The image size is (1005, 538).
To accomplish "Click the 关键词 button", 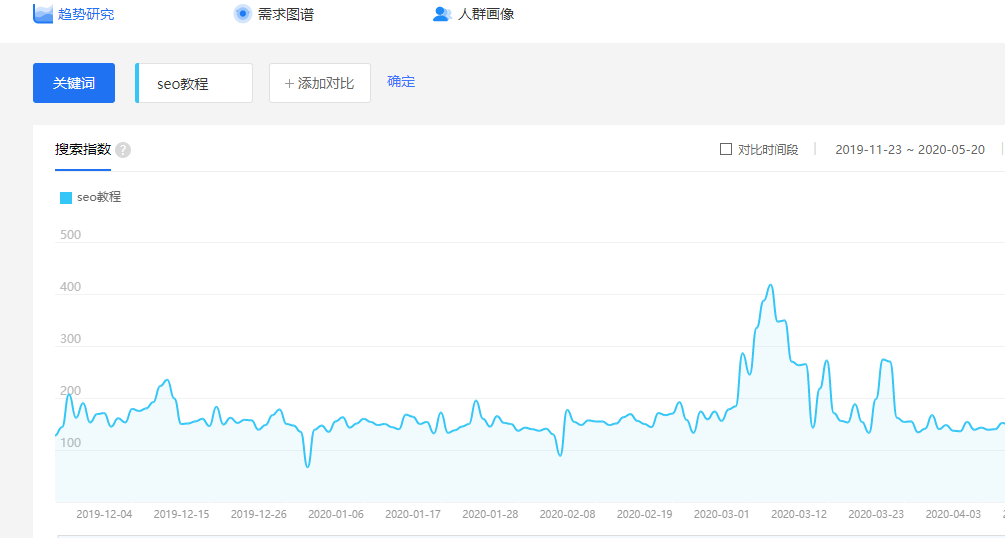I will point(74,83).
